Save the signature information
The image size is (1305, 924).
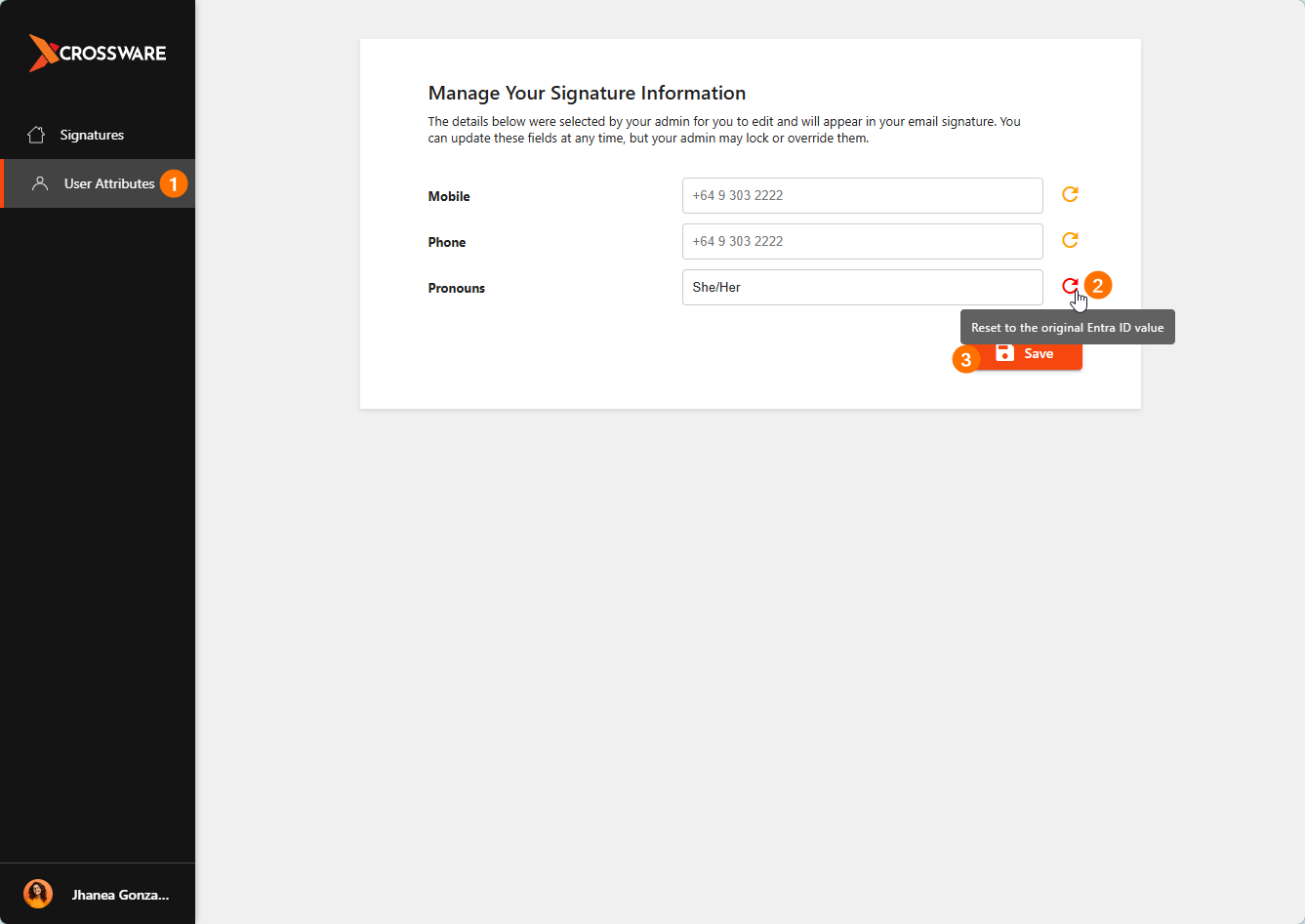1026,354
